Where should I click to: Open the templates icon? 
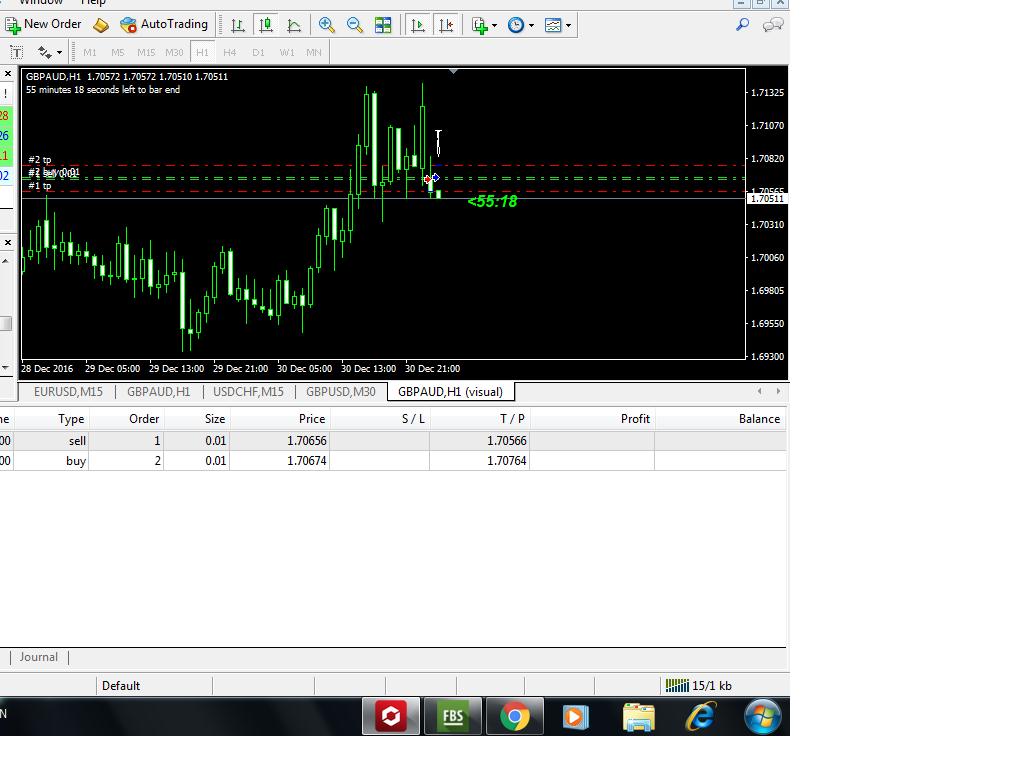[x=553, y=25]
